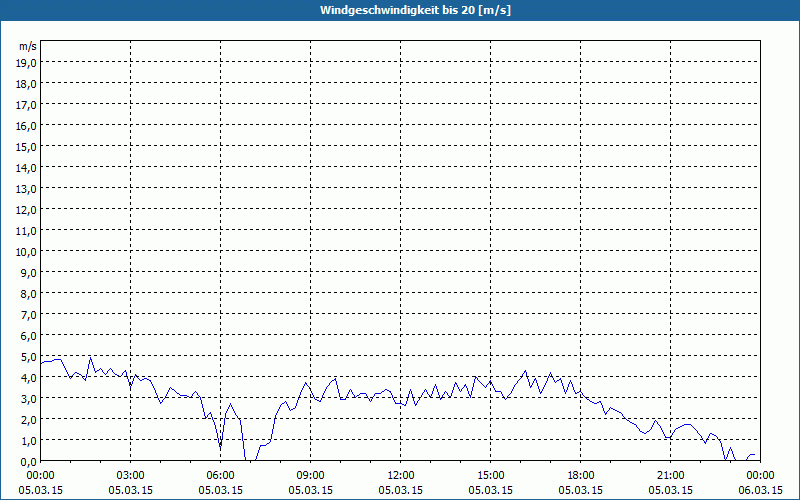Click the 1,0 y-axis label
800x500 pixels.
pyautogui.click(x=29, y=441)
